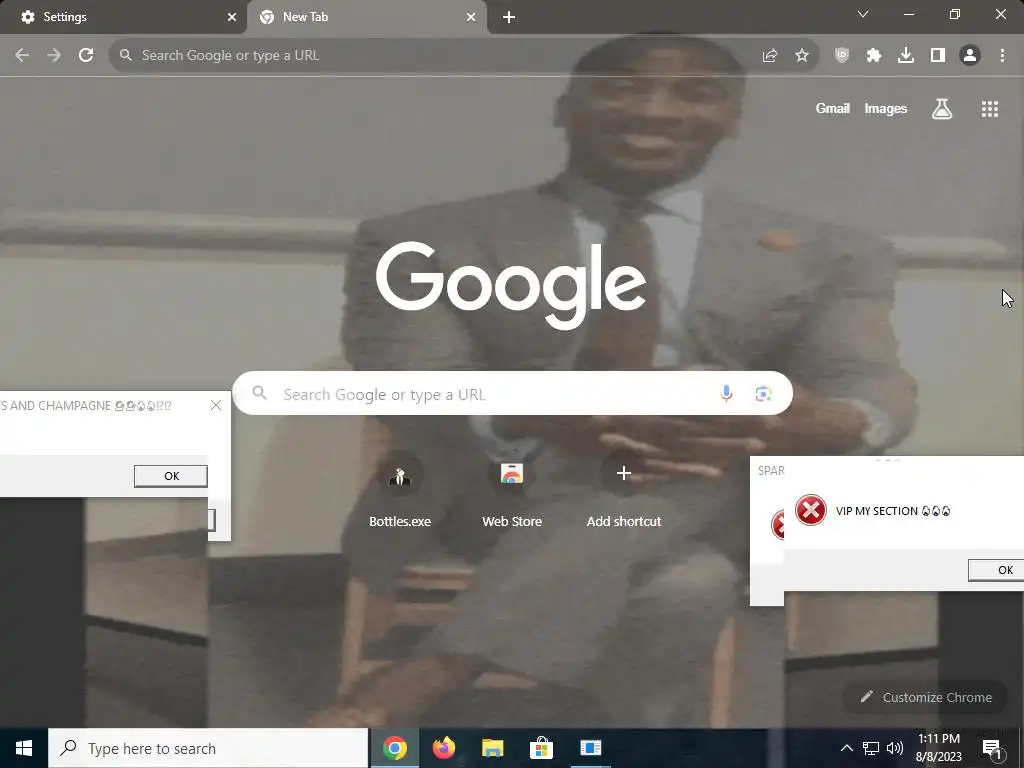Open Chrome from the taskbar

point(395,748)
